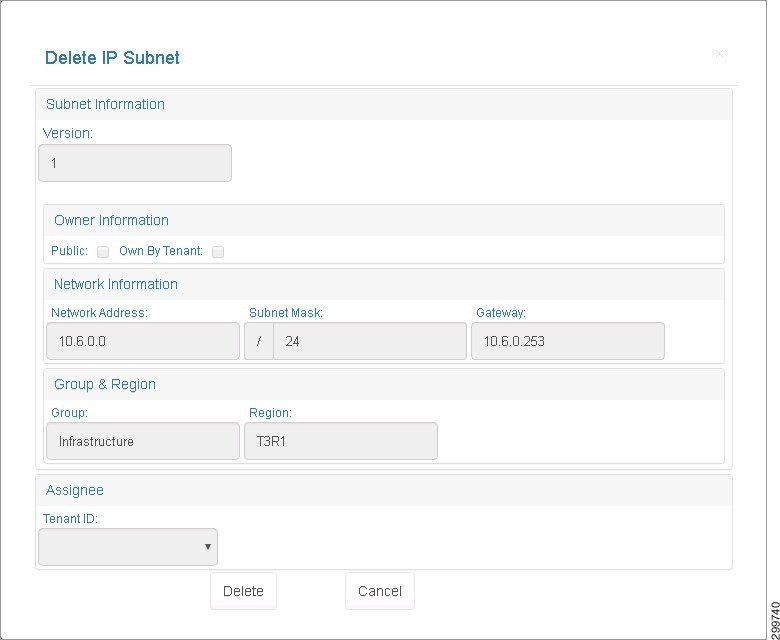Screen dimensions: 780x640
Task: Click the slash prefix of Subnet Mask
Action: click(x=259, y=341)
